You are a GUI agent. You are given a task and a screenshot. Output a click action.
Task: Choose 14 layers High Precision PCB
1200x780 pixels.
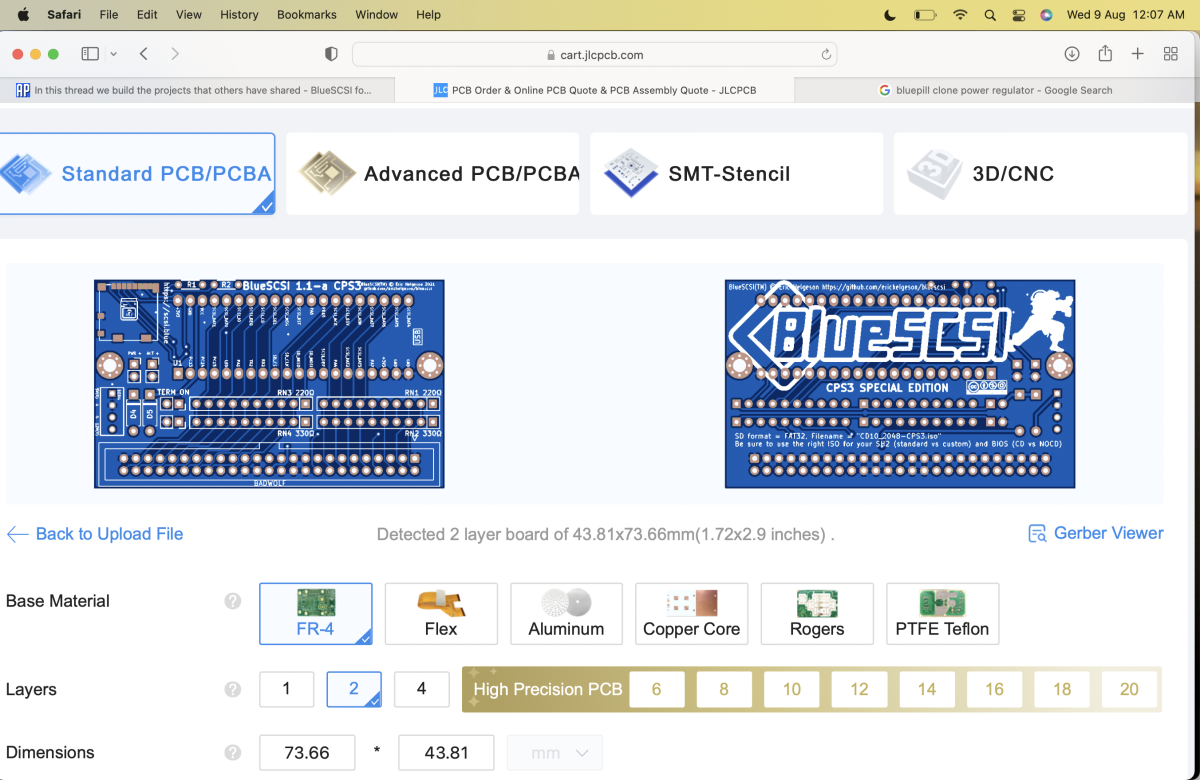point(927,689)
